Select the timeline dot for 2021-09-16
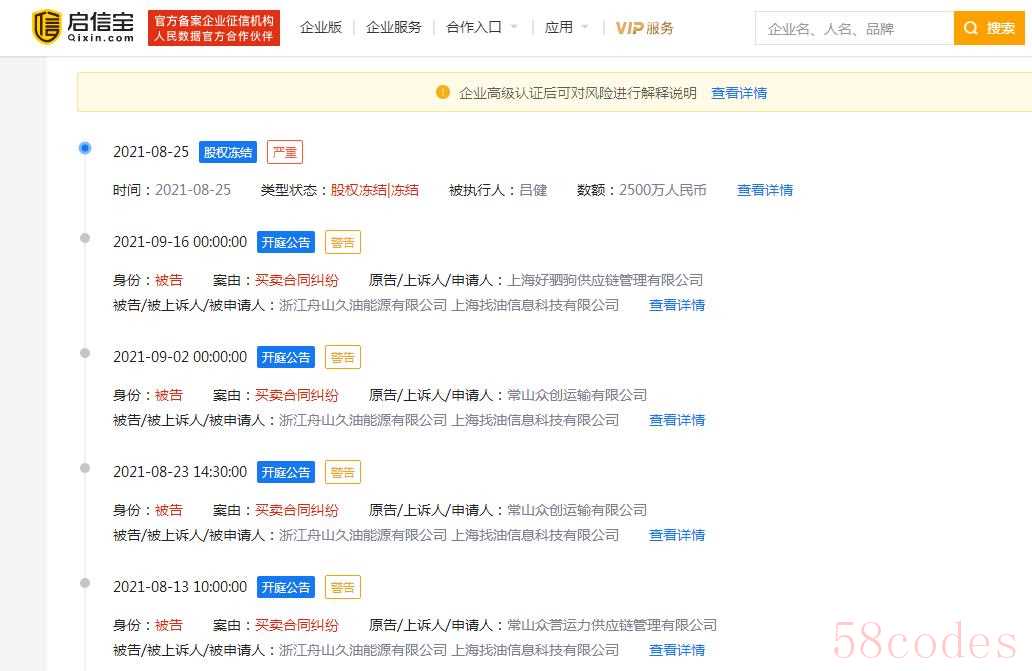Screen dimensions: 1032x671 coord(85,238)
